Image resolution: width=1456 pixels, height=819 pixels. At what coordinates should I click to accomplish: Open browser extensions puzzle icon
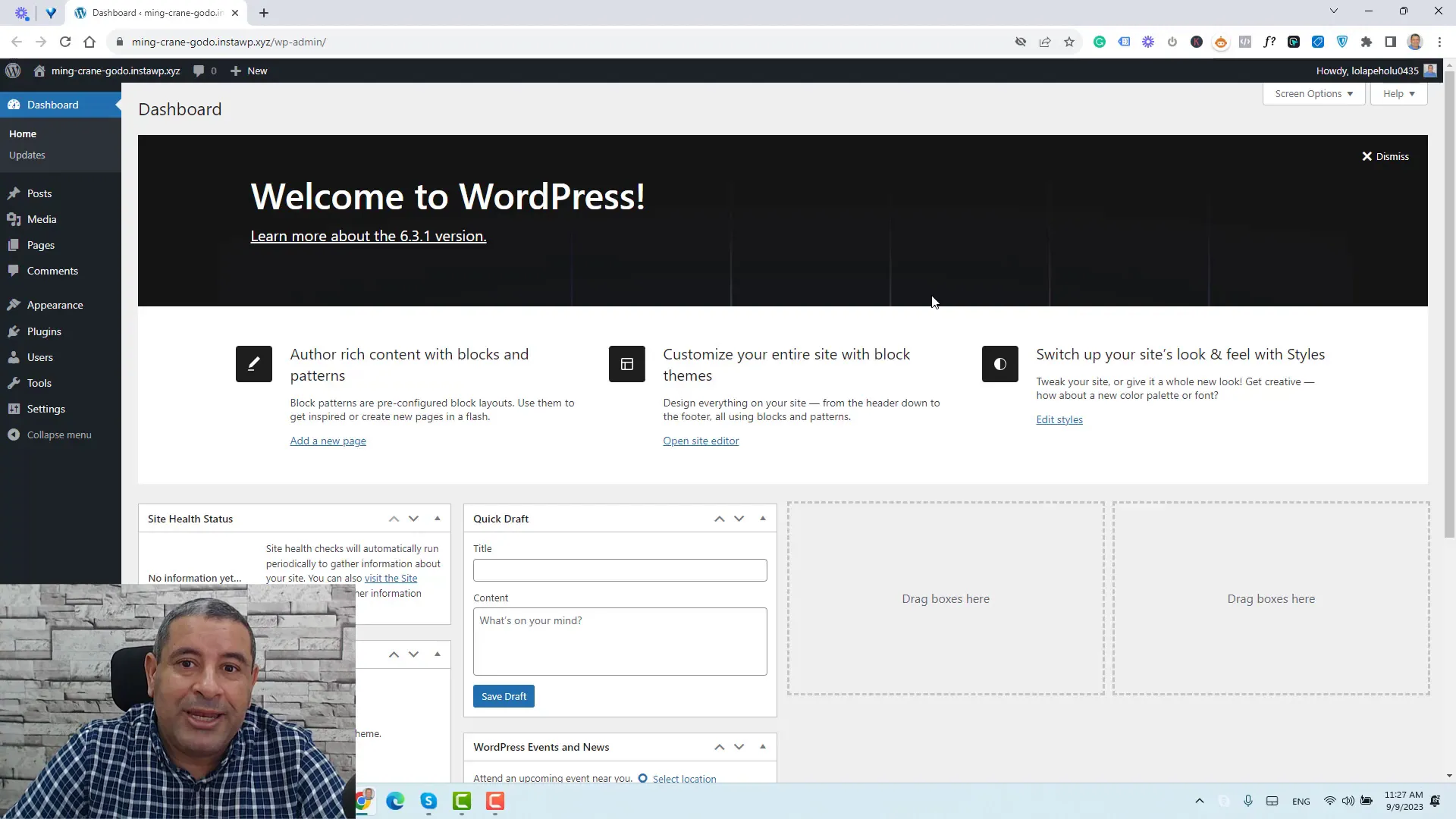[1367, 42]
